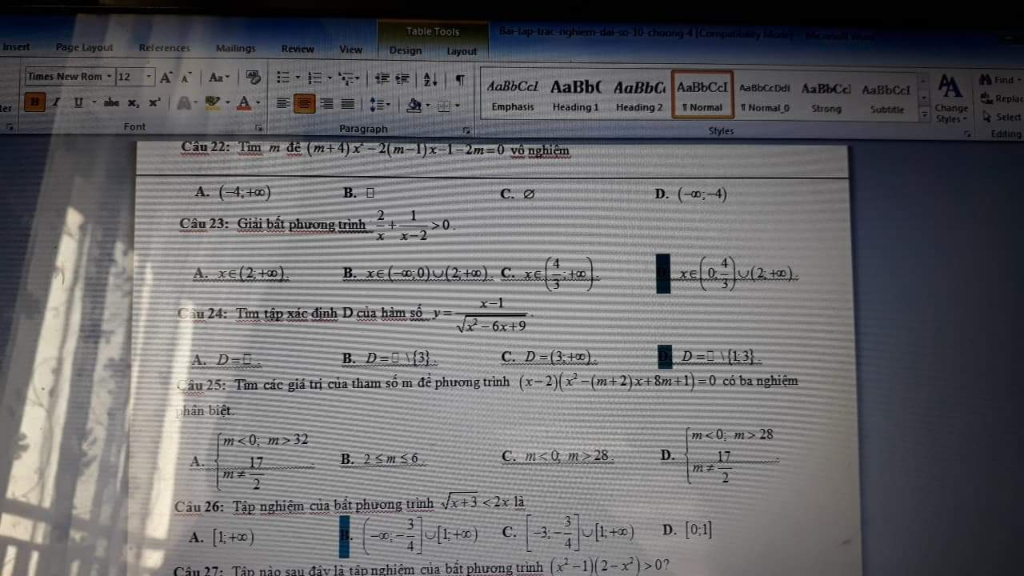Image resolution: width=1024 pixels, height=576 pixels.
Task: Click Line Spacing icon
Action: coord(376,104)
